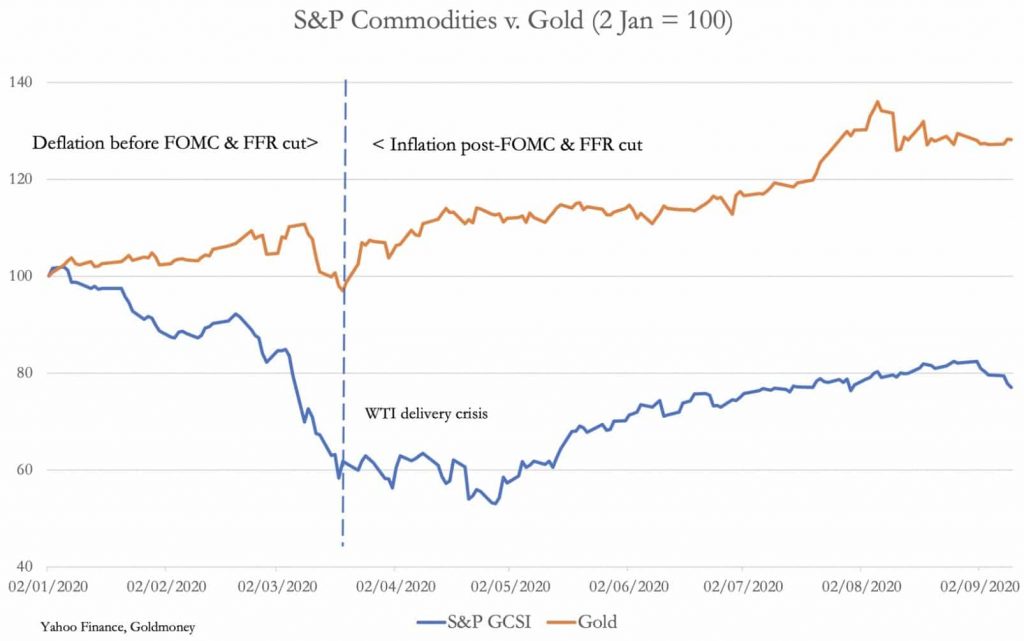
Task: Click the 100 y-axis label
Action: pos(21,276)
